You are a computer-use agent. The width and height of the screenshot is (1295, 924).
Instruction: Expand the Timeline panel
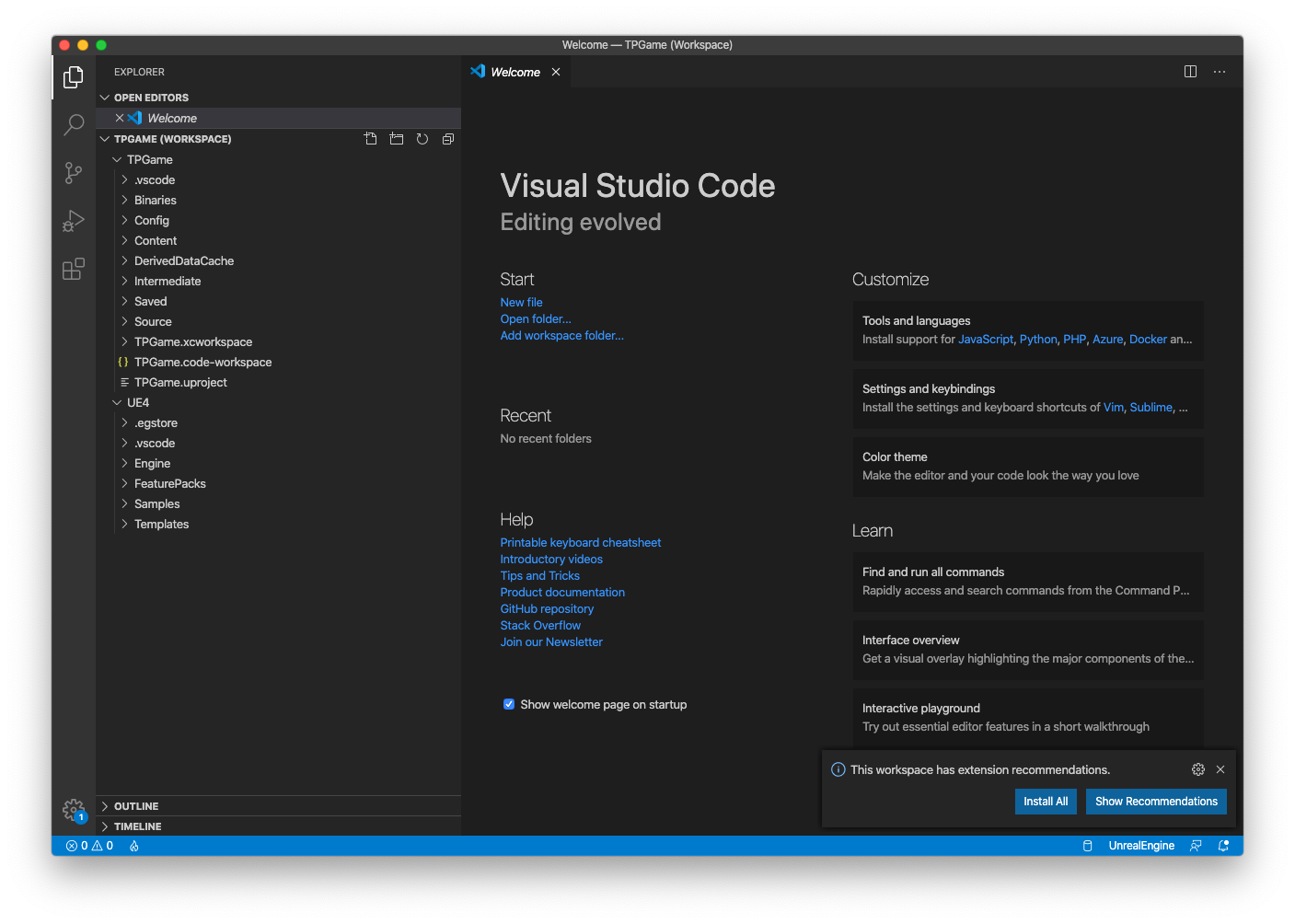[x=278, y=826]
